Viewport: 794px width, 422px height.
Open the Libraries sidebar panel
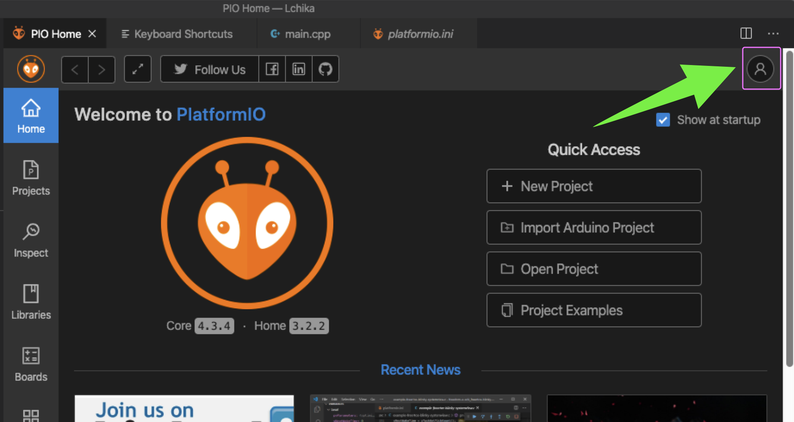(x=31, y=302)
